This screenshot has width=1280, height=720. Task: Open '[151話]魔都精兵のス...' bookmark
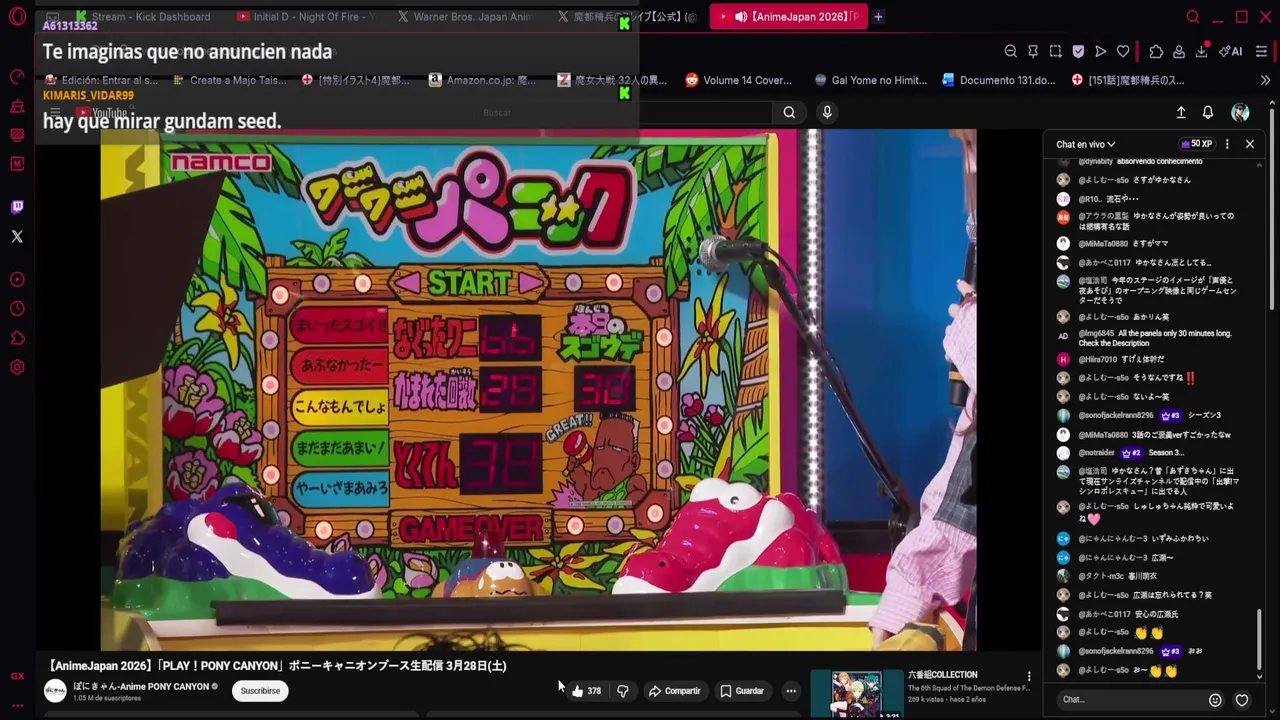pos(1127,80)
